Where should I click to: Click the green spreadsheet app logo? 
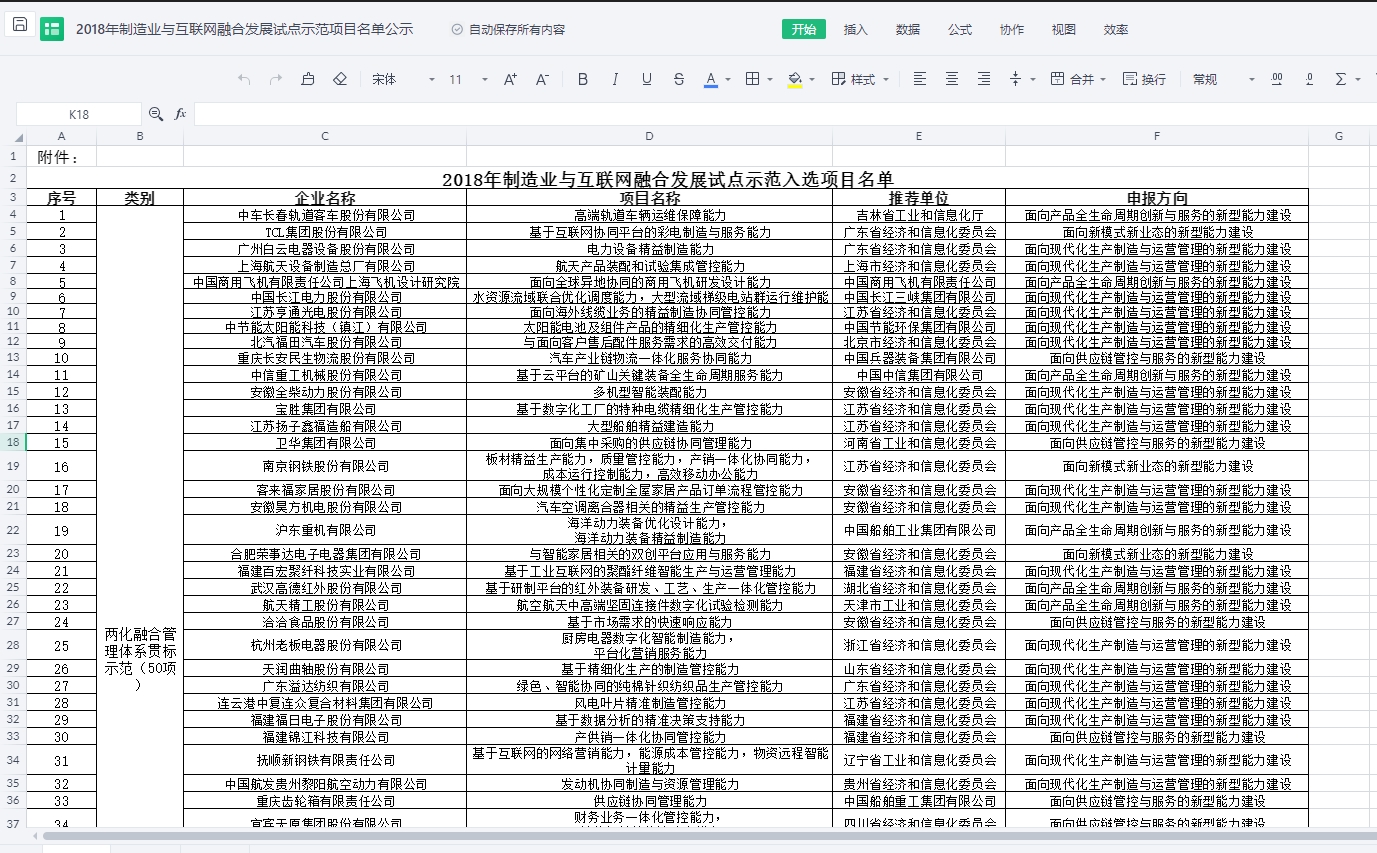click(x=52, y=29)
